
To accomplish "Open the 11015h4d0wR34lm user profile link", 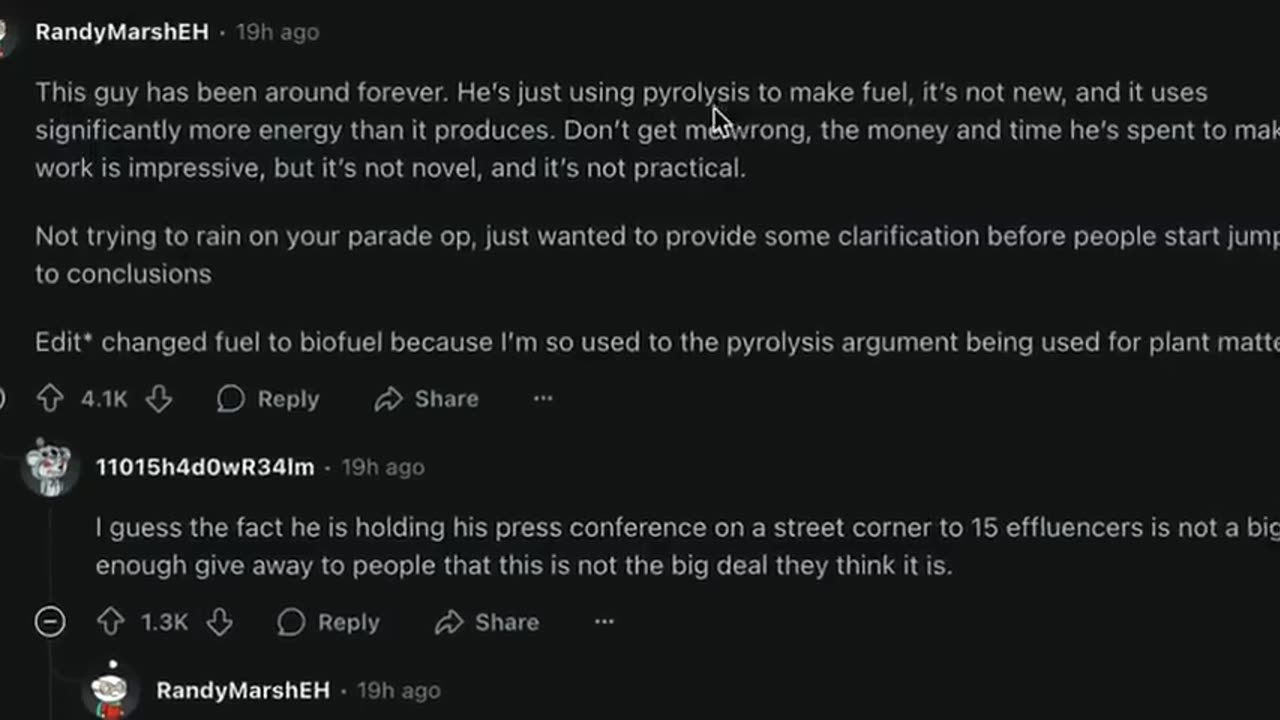I will (205, 467).
